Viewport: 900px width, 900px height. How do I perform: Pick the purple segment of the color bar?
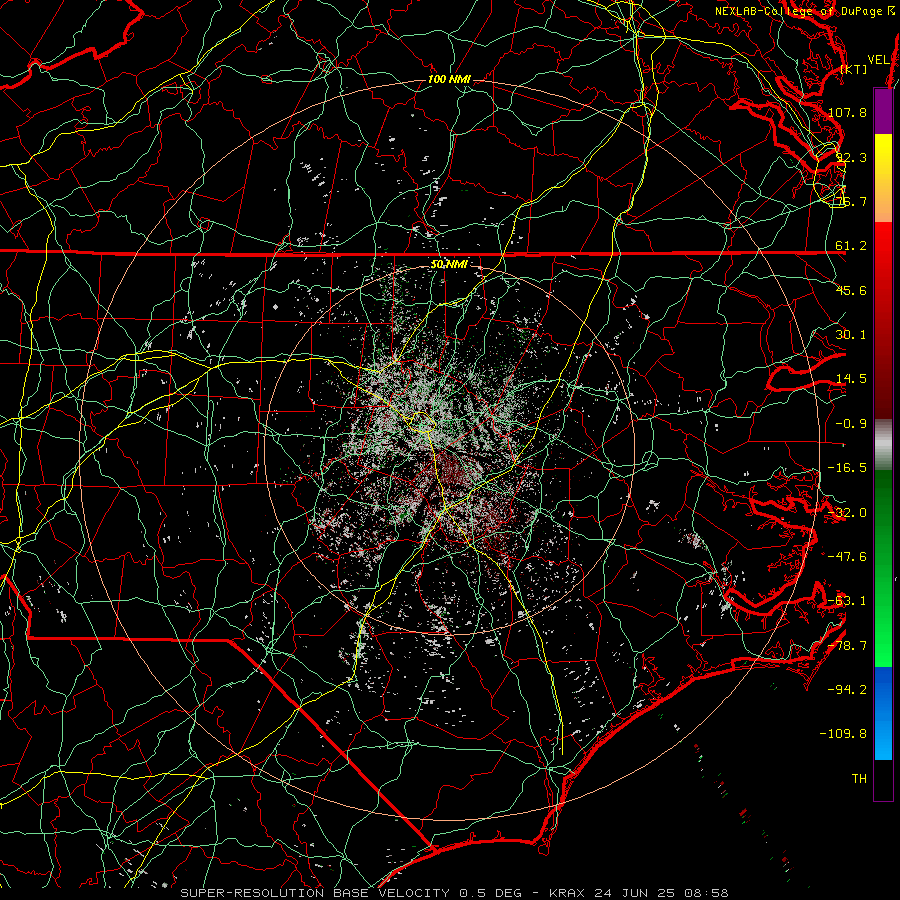point(883,111)
